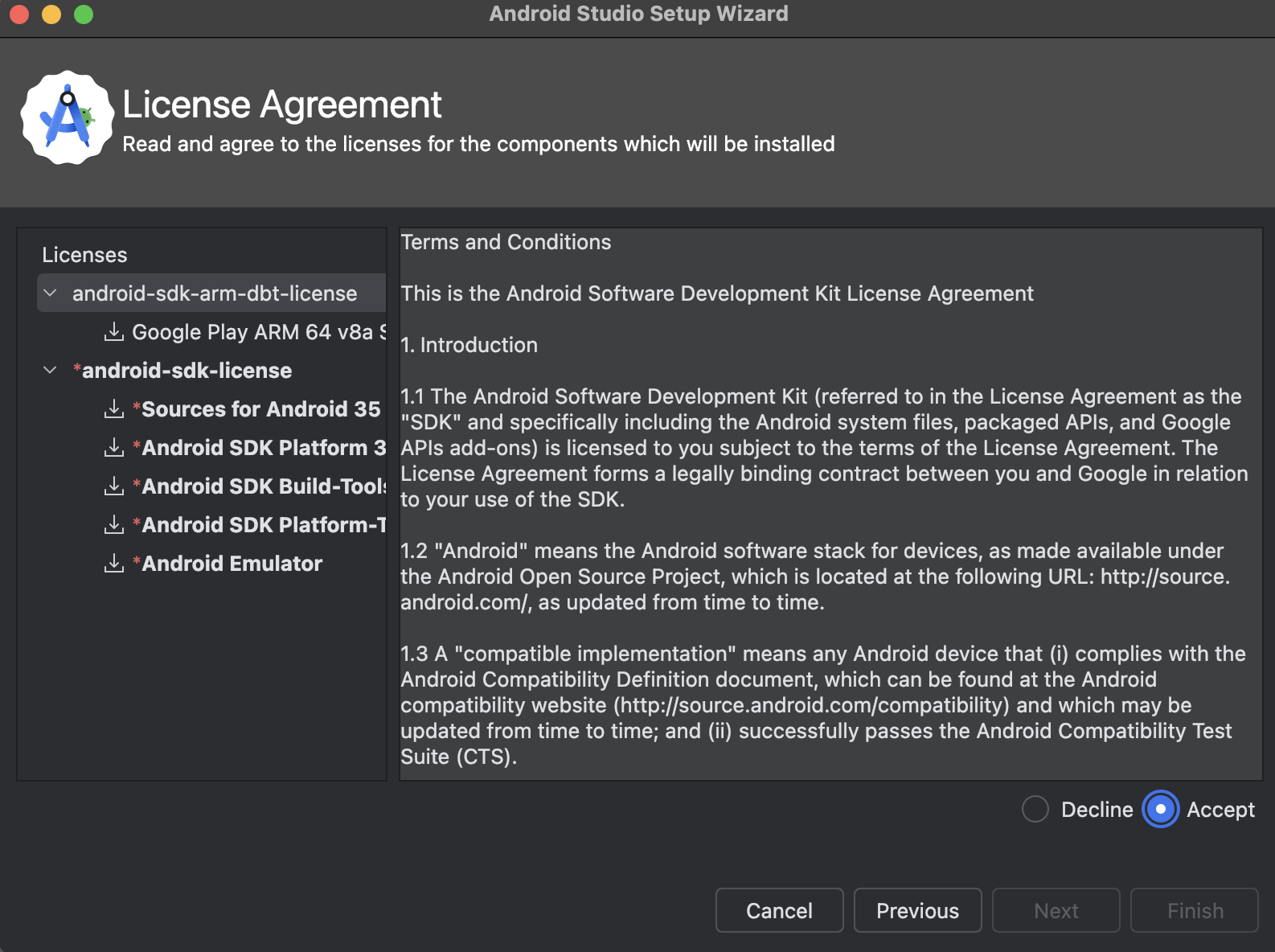The height and width of the screenshot is (952, 1275).
Task: Select the Accept radio button
Action: click(1161, 809)
